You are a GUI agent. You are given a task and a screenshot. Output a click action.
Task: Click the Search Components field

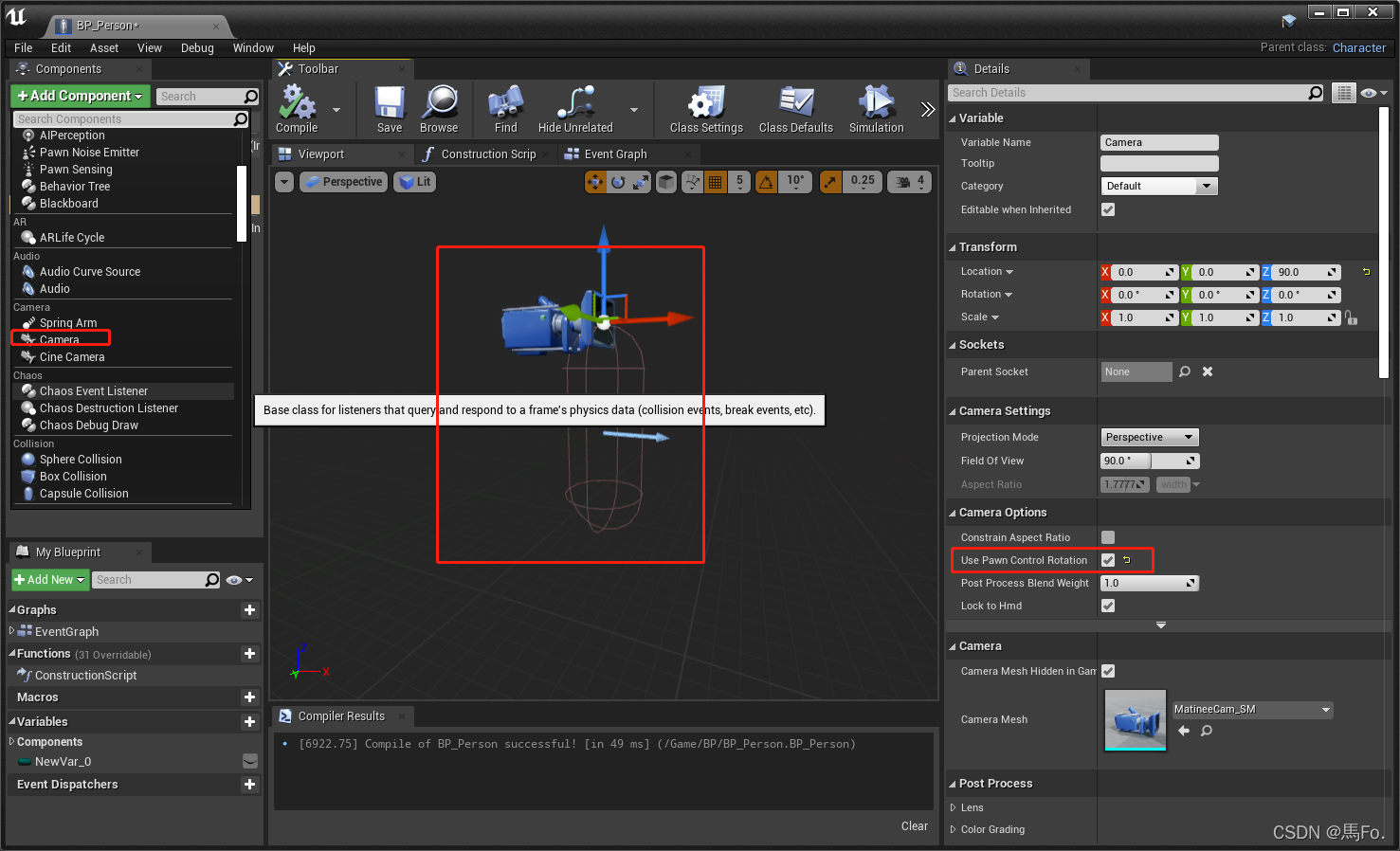[125, 118]
